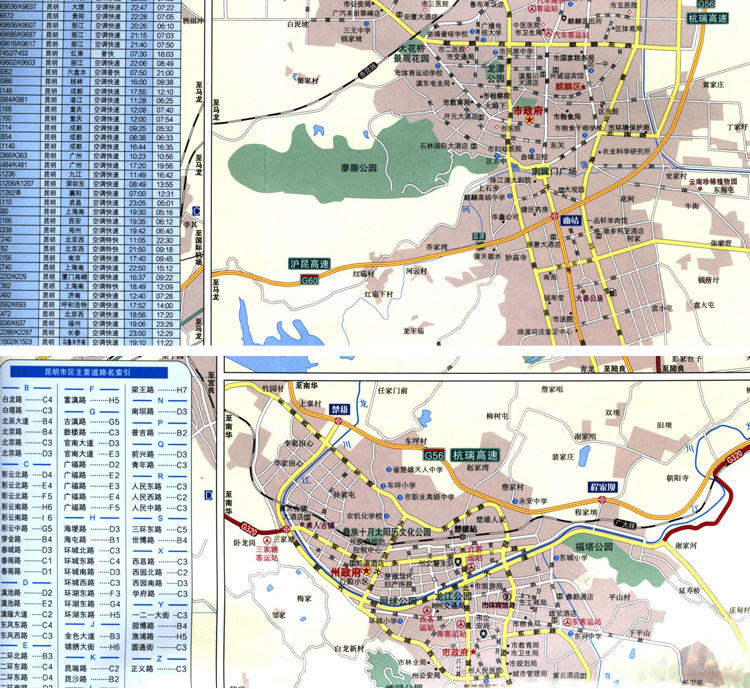Click the blue D grid marker

click(x=209, y=495)
